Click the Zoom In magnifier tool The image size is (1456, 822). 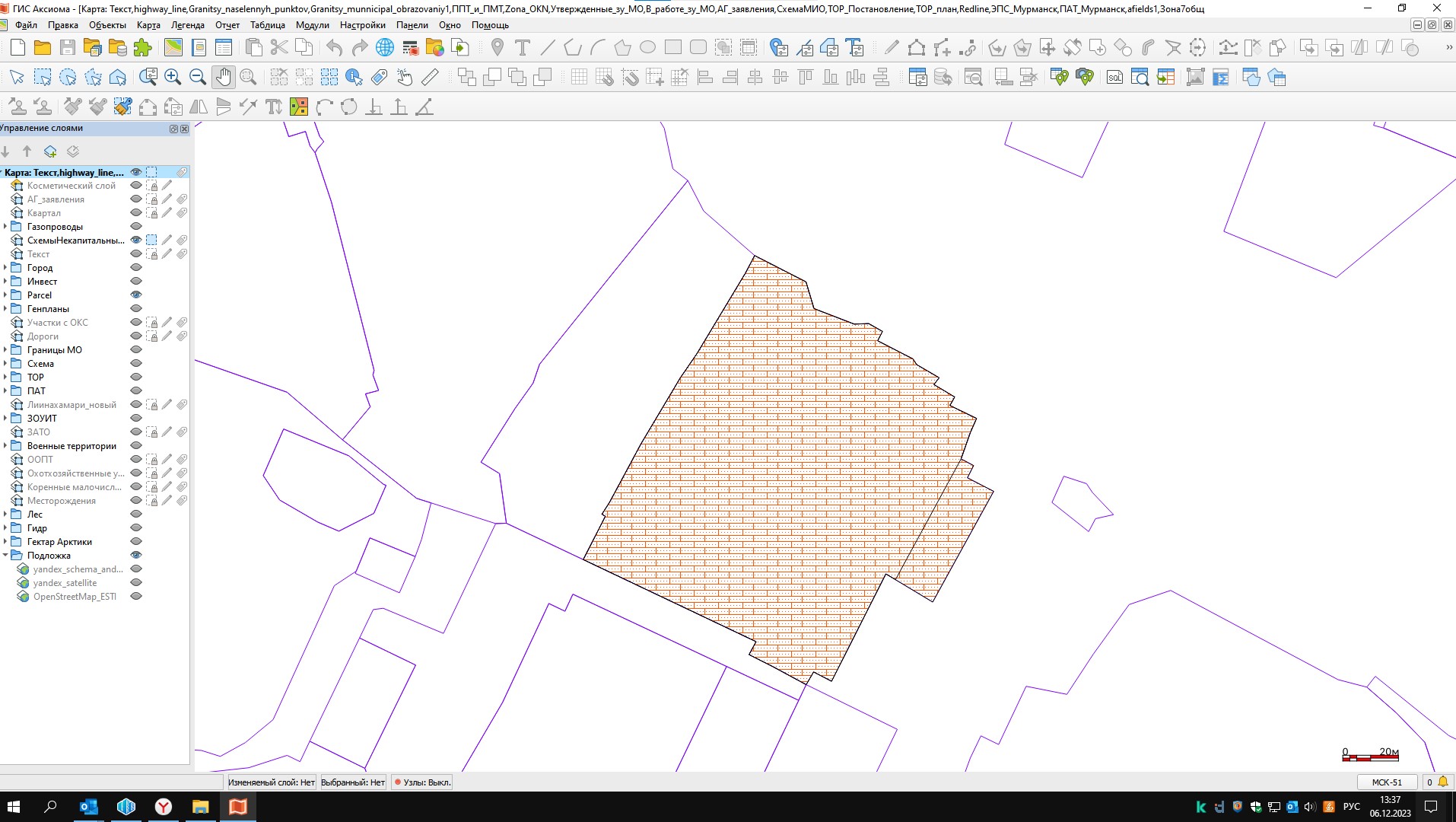[173, 77]
